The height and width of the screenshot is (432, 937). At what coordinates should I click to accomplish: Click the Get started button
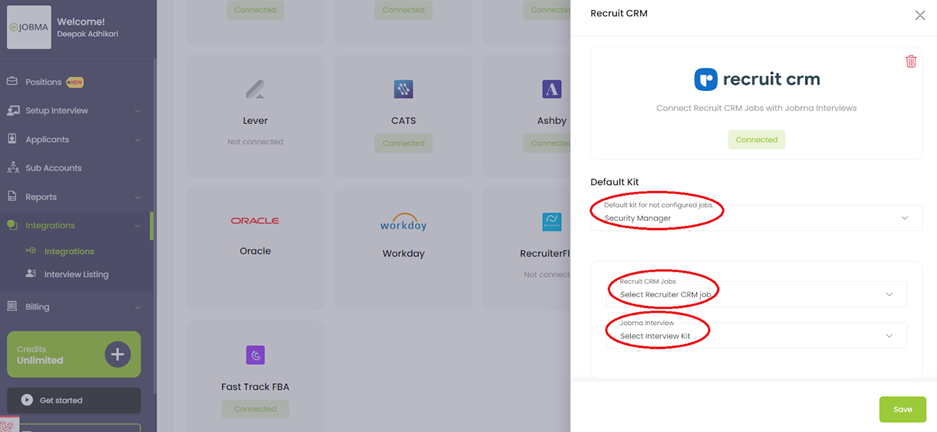click(74, 400)
